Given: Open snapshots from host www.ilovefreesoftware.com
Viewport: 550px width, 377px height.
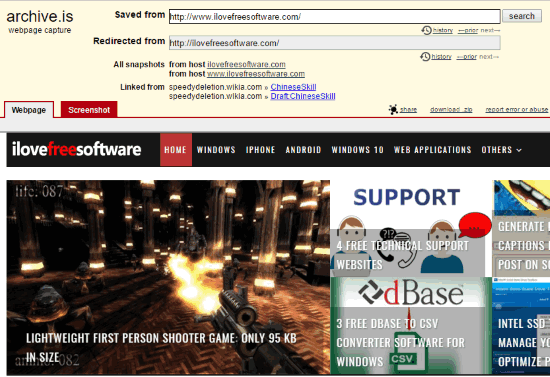Looking at the screenshot, I should (x=256, y=74).
